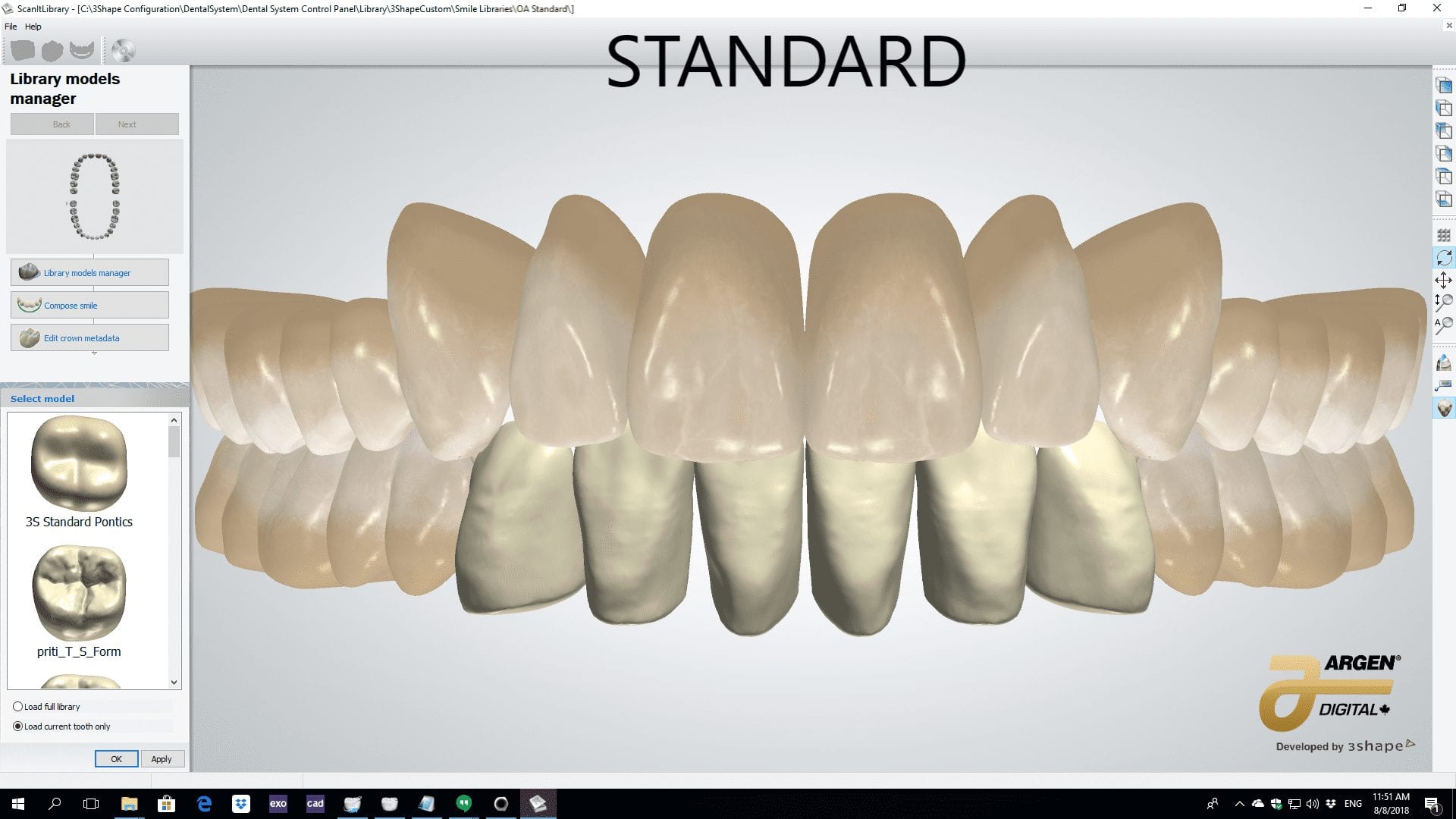This screenshot has width=1456, height=819.
Task: Click the Apply button
Action: [x=161, y=758]
